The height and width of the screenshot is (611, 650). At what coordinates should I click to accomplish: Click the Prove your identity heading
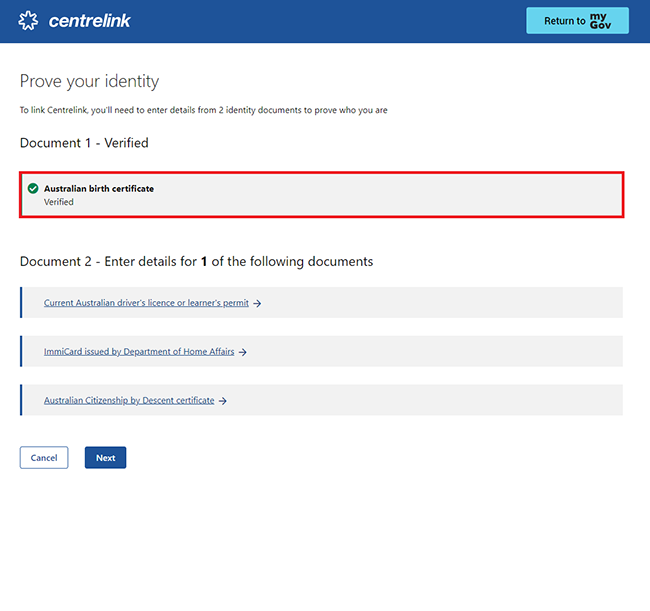89,81
